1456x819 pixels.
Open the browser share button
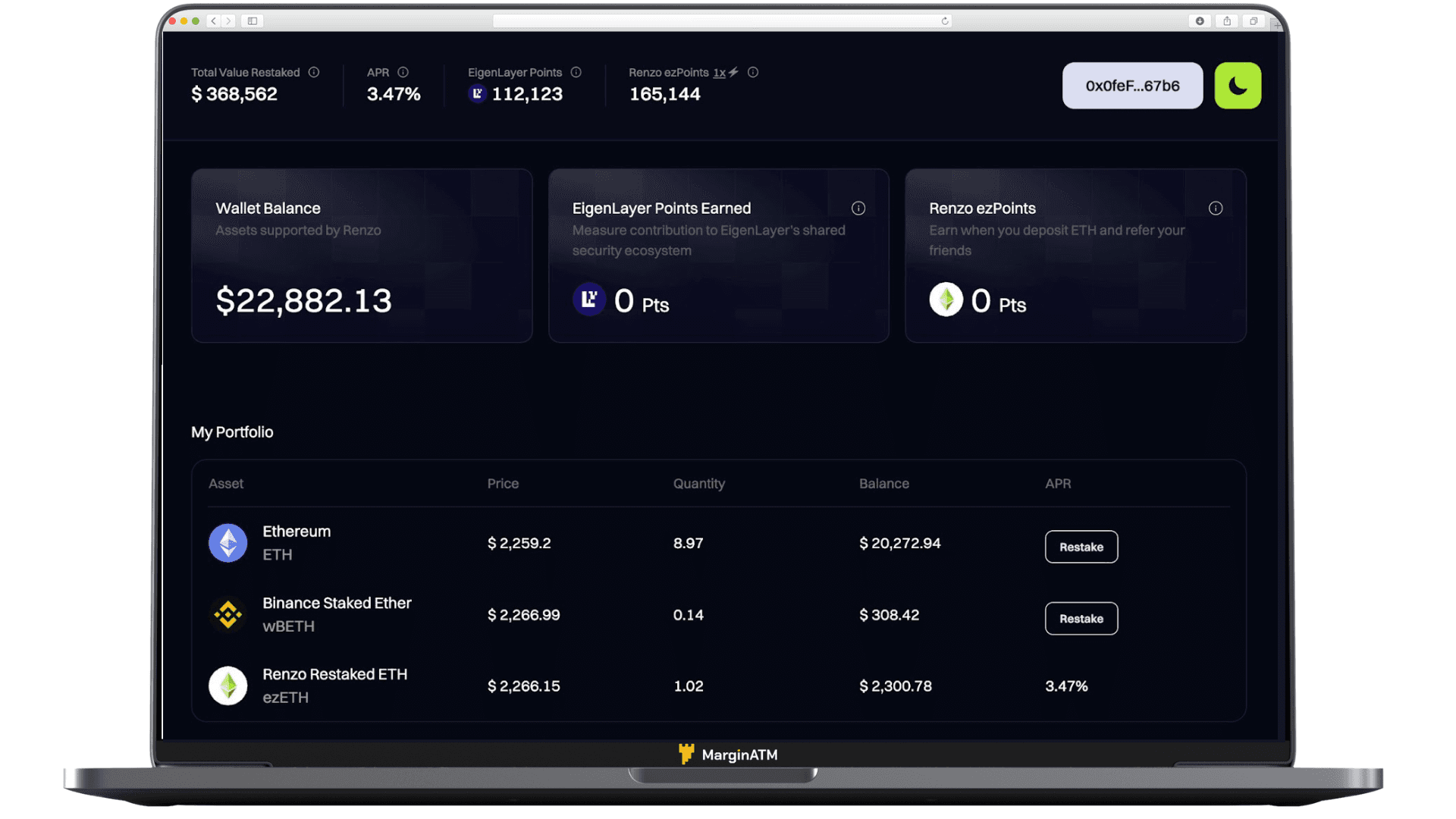(x=1227, y=21)
